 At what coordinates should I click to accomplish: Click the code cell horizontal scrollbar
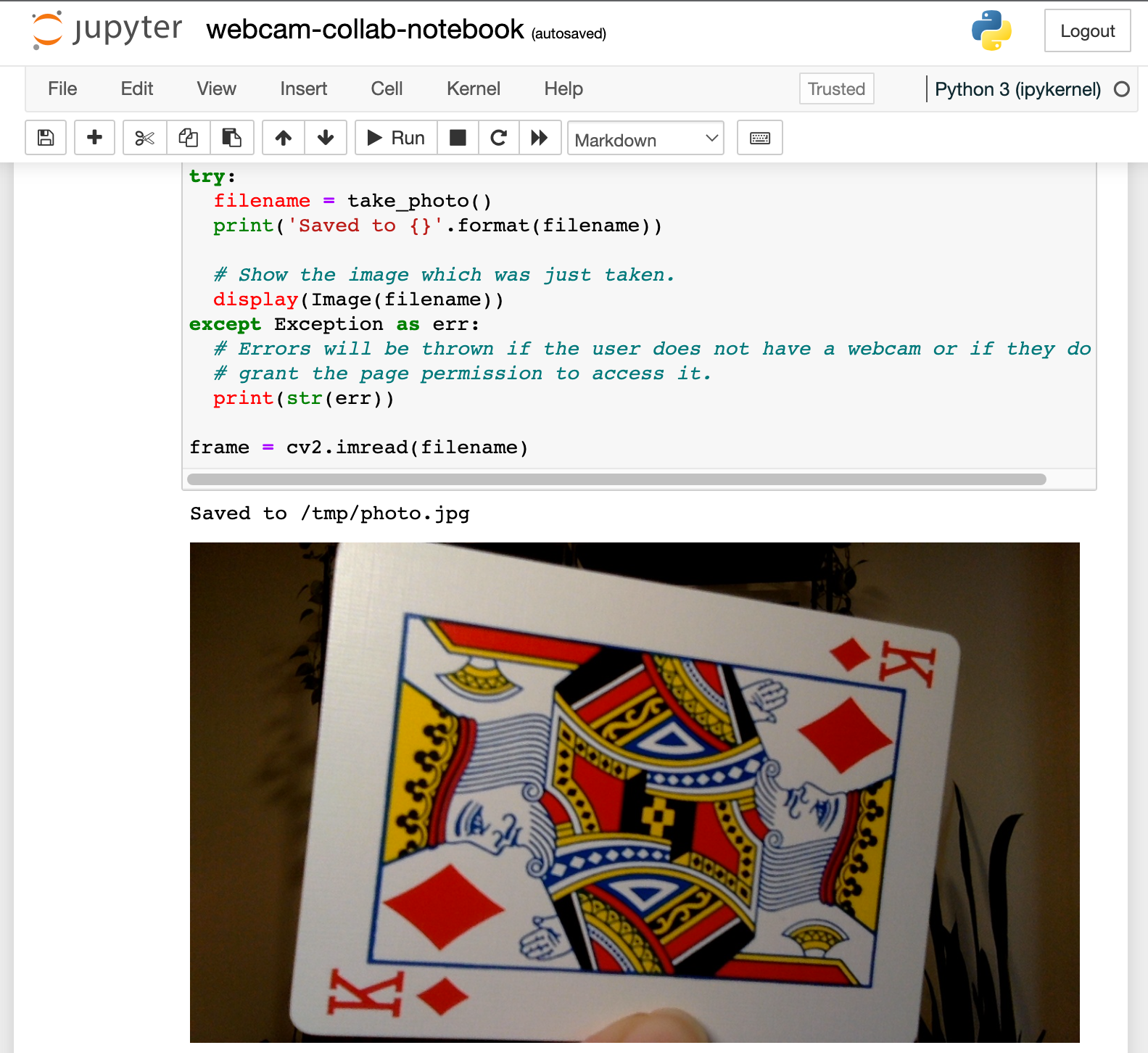click(x=616, y=479)
